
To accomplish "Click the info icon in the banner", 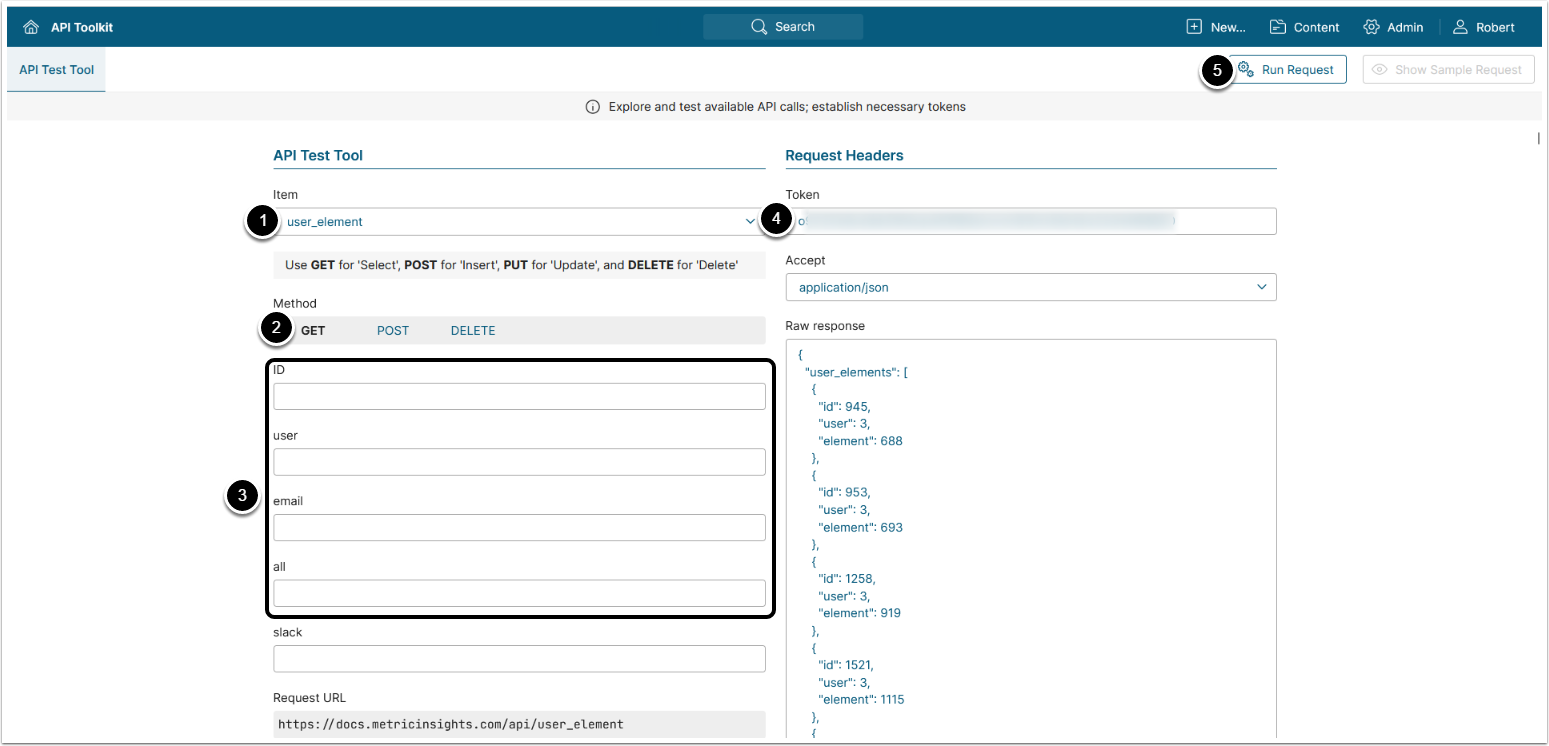I will pos(593,106).
